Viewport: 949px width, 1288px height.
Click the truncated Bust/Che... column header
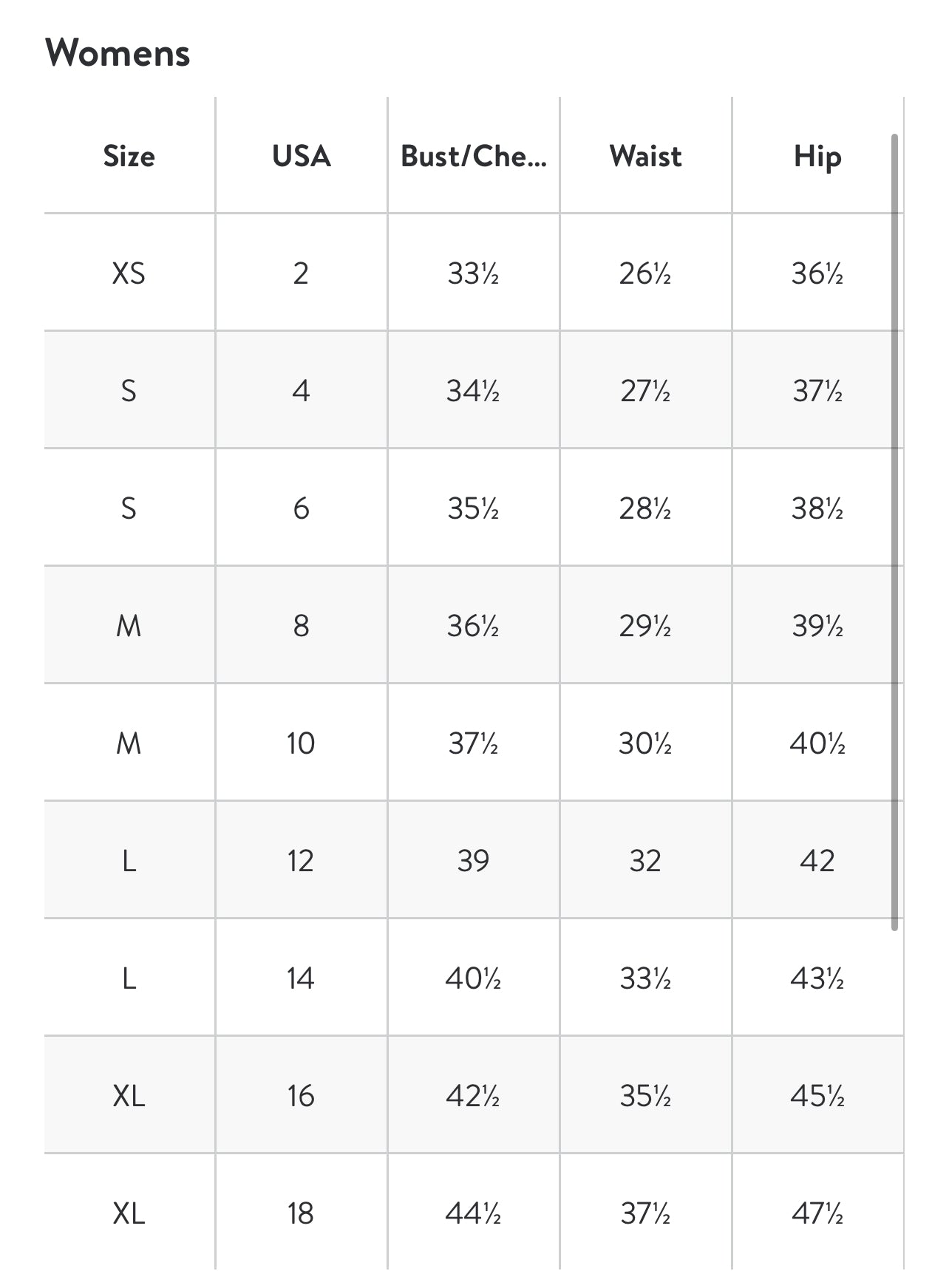click(x=473, y=156)
